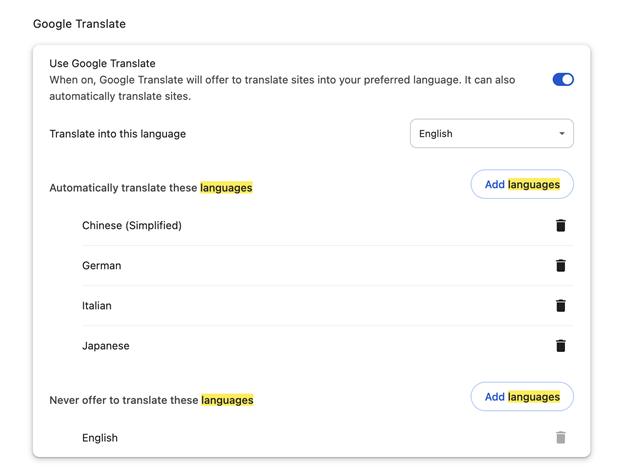
Task: Remove Japanese from automatic translation
Action: pyautogui.click(x=560, y=346)
